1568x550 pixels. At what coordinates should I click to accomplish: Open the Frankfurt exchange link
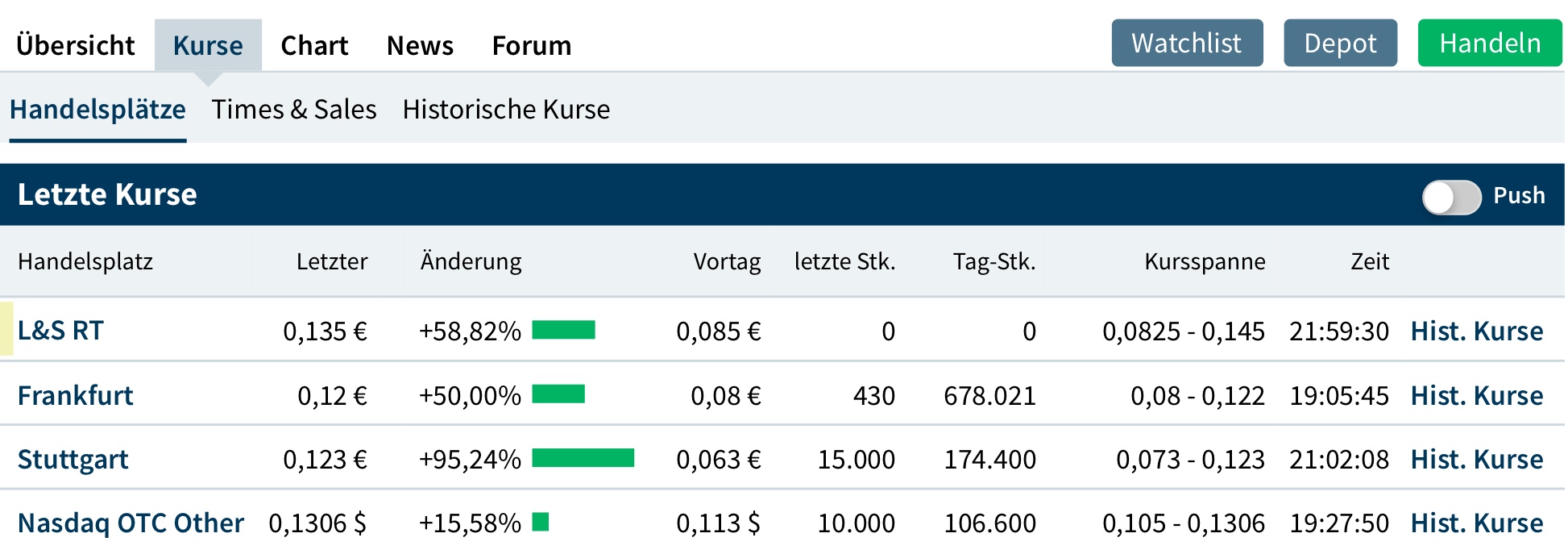pyautogui.click(x=76, y=395)
